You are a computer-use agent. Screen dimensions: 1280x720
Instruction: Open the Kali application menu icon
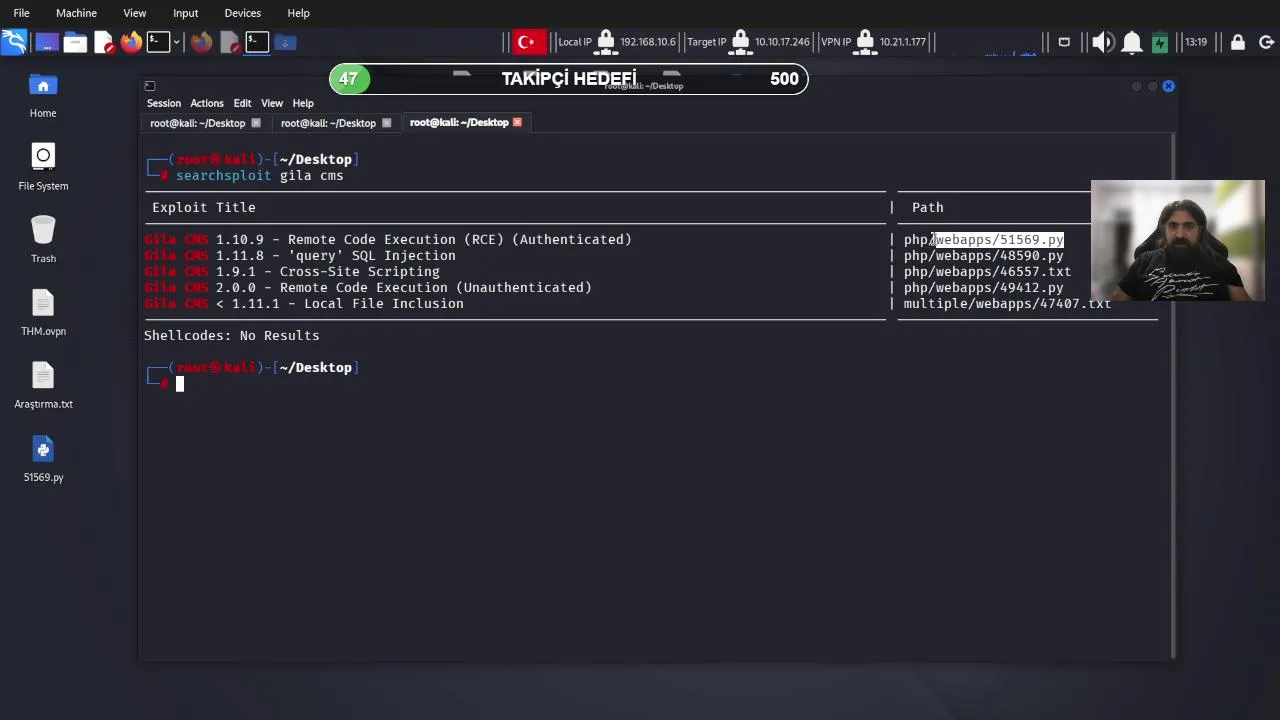(x=14, y=42)
